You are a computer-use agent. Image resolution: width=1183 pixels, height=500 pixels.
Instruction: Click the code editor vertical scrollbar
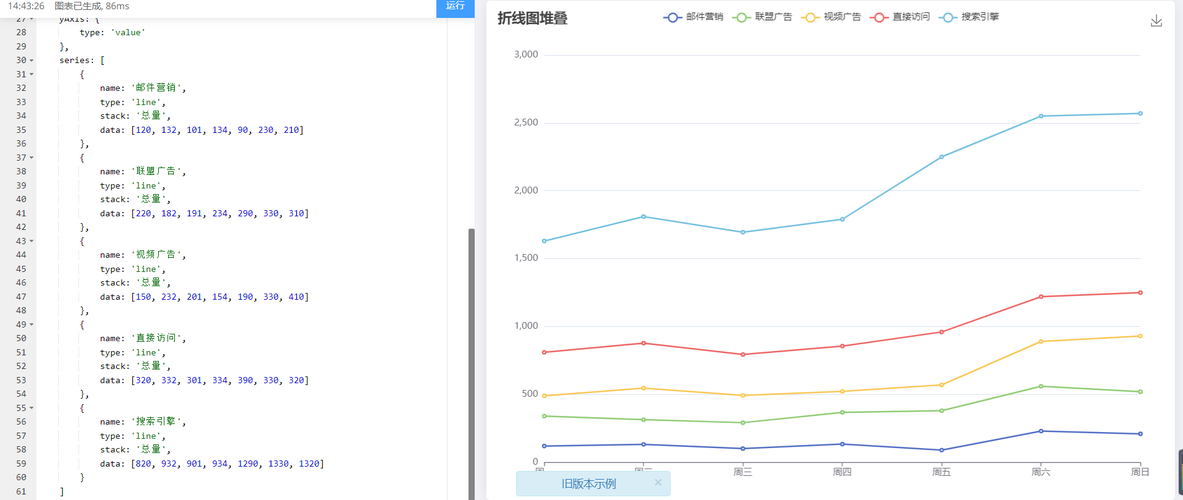[471, 350]
